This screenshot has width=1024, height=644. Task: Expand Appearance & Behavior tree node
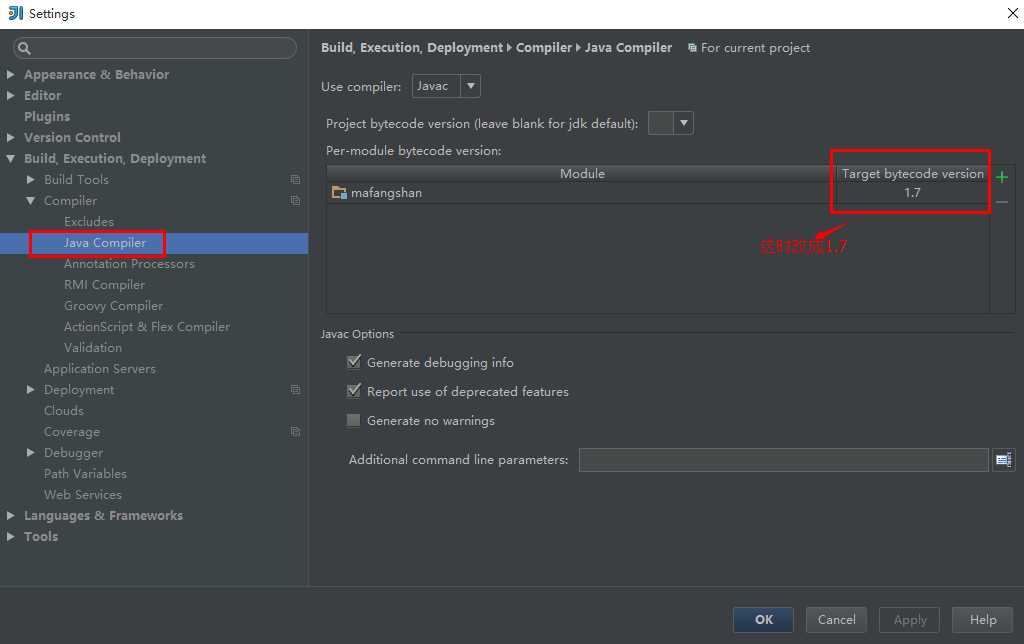click(x=10, y=74)
